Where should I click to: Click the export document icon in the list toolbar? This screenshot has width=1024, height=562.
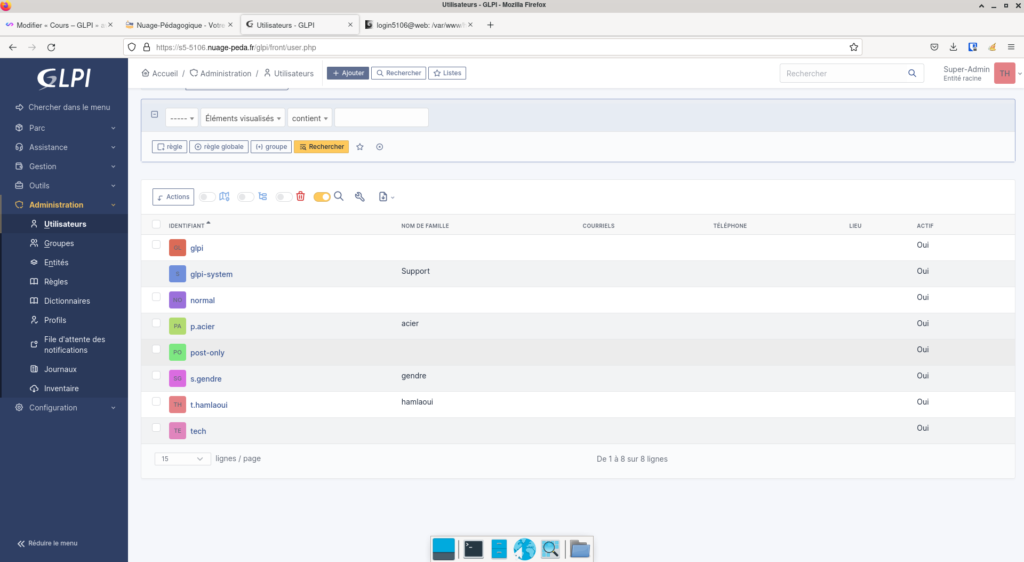click(383, 196)
